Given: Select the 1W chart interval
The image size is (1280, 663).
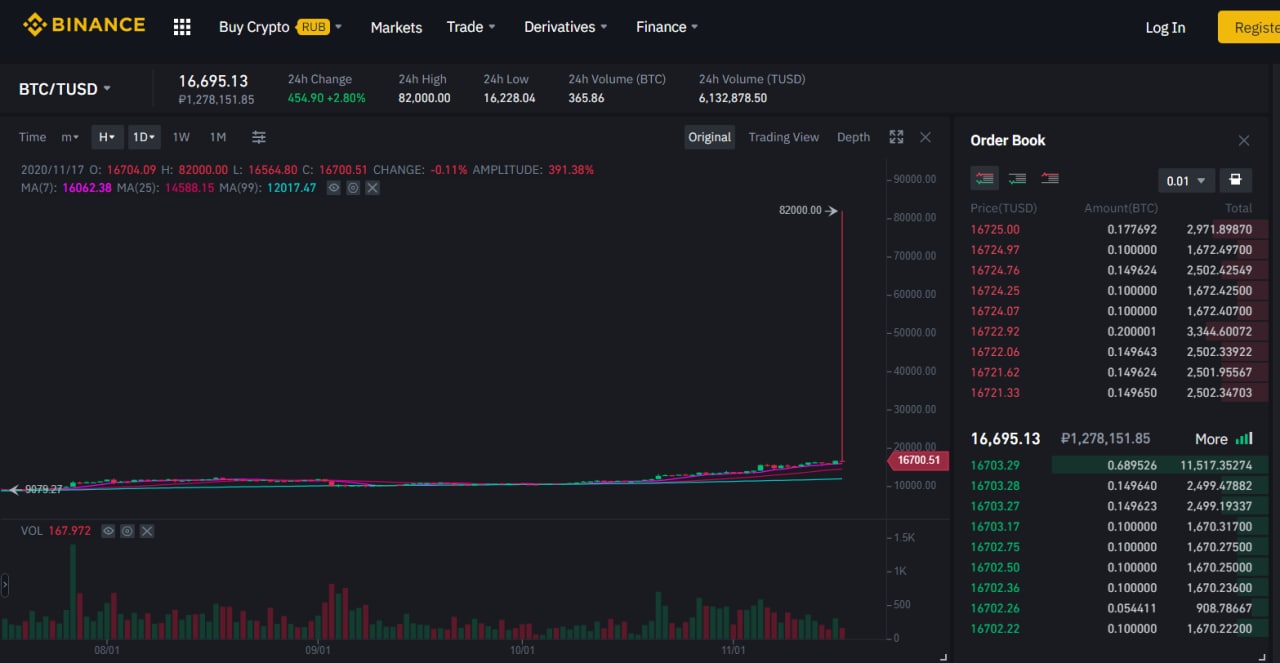Looking at the screenshot, I should (x=181, y=137).
